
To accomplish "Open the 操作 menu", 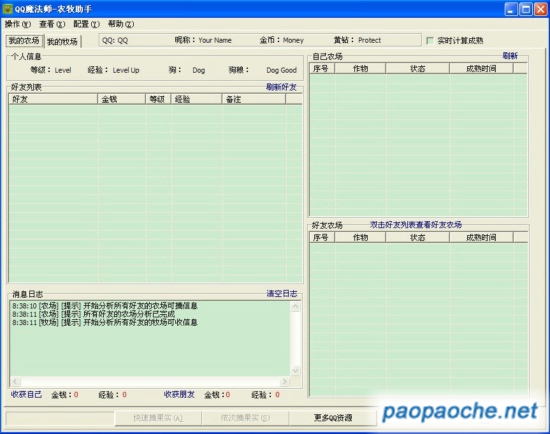I will pos(18,24).
